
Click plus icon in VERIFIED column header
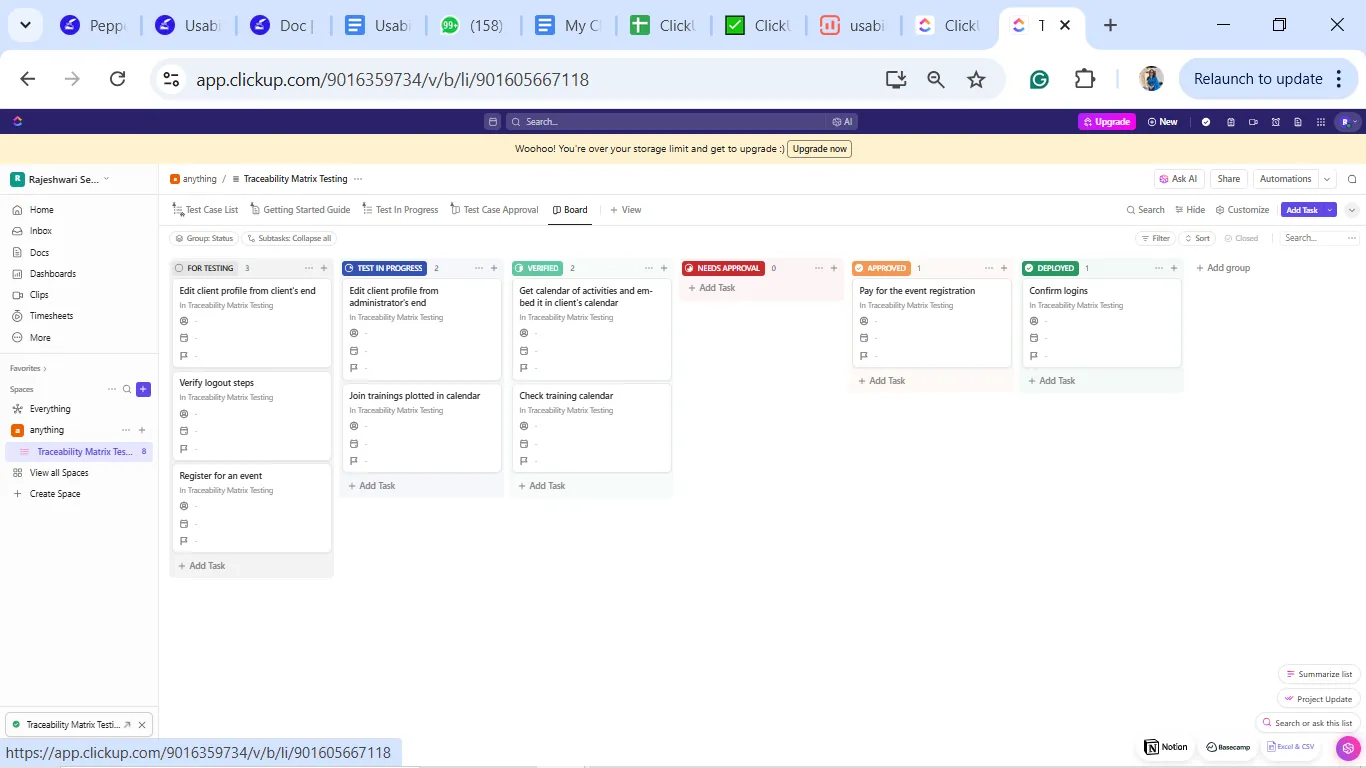click(664, 268)
